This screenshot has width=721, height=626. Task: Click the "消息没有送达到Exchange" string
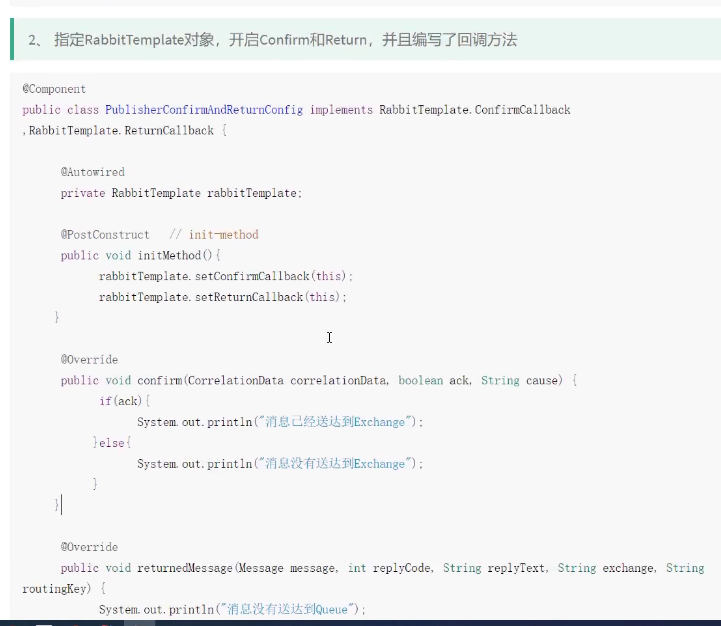(333, 464)
